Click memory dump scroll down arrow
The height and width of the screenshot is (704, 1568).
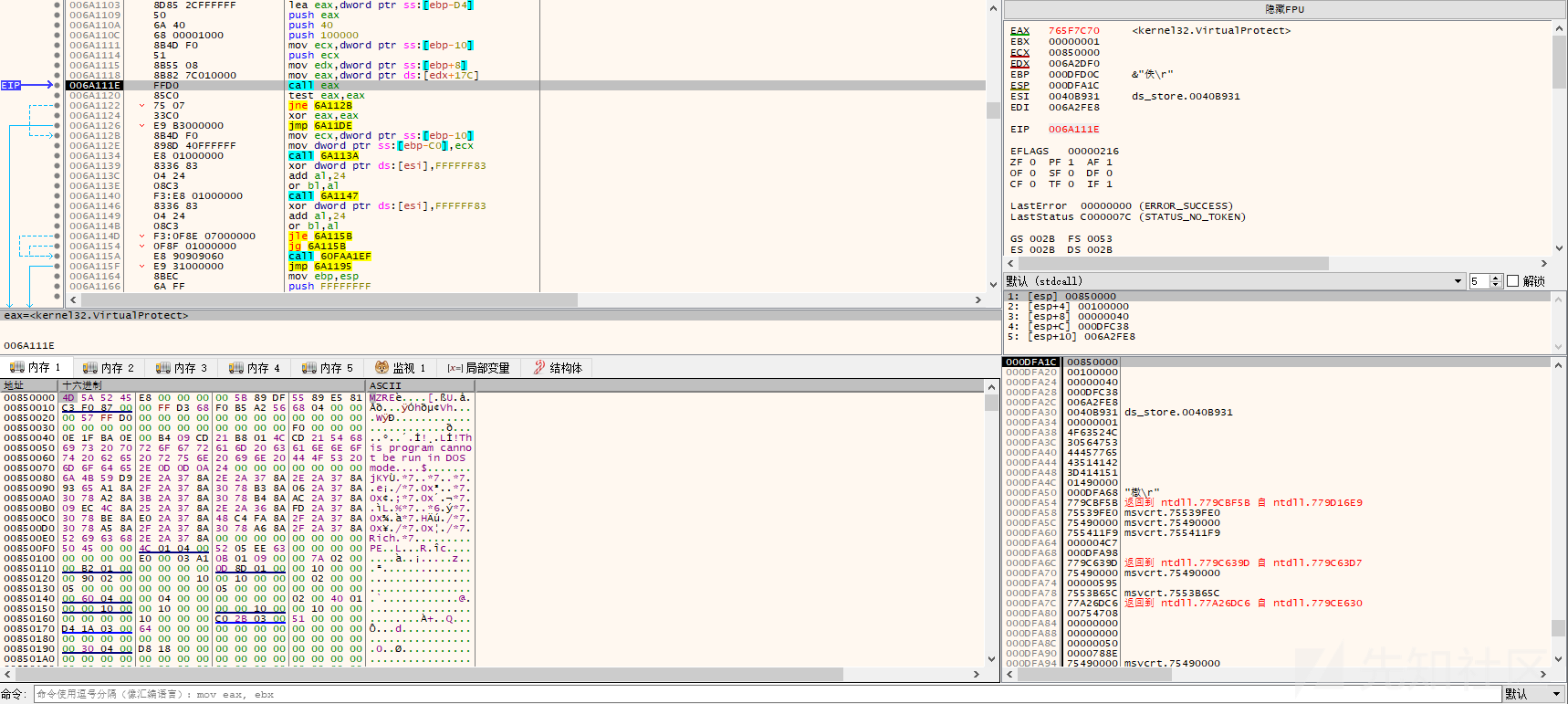[x=991, y=658]
